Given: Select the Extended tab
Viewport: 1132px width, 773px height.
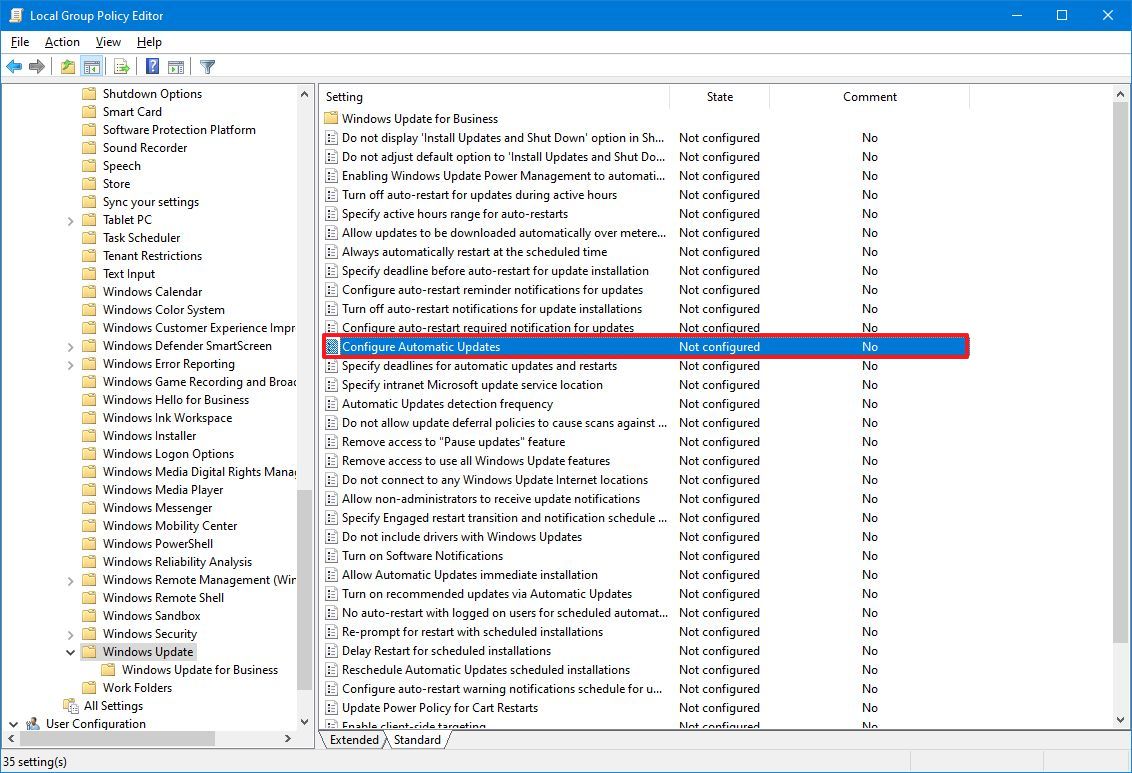Looking at the screenshot, I should [353, 740].
